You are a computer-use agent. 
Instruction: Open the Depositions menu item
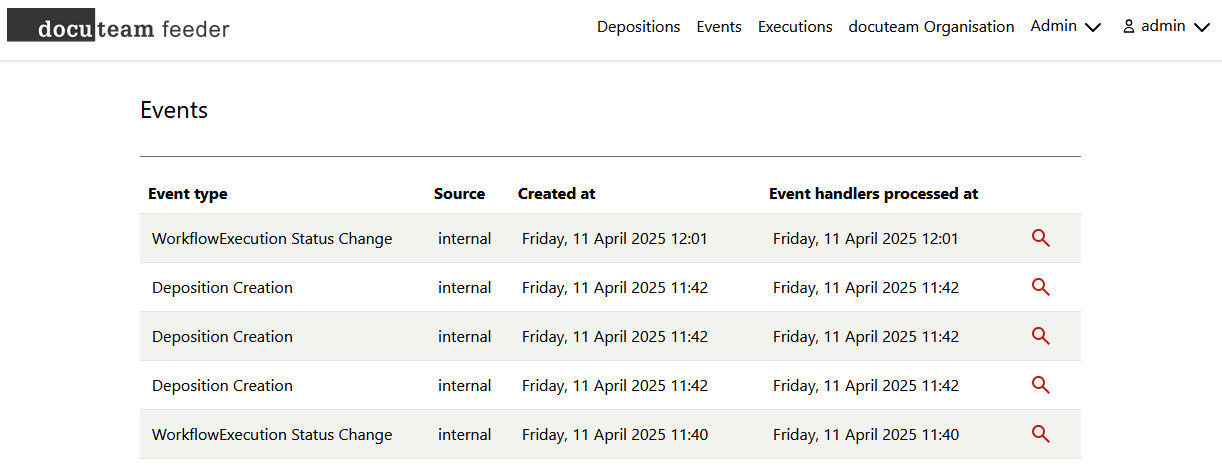(x=638, y=27)
